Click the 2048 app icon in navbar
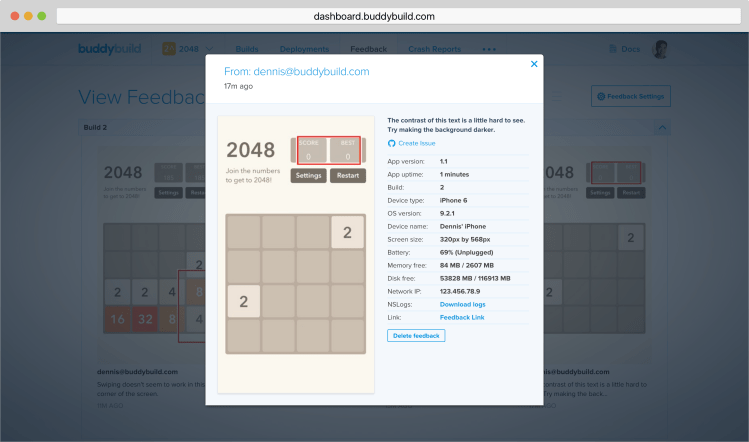Image resolution: width=749 pixels, height=442 pixels. tap(169, 49)
